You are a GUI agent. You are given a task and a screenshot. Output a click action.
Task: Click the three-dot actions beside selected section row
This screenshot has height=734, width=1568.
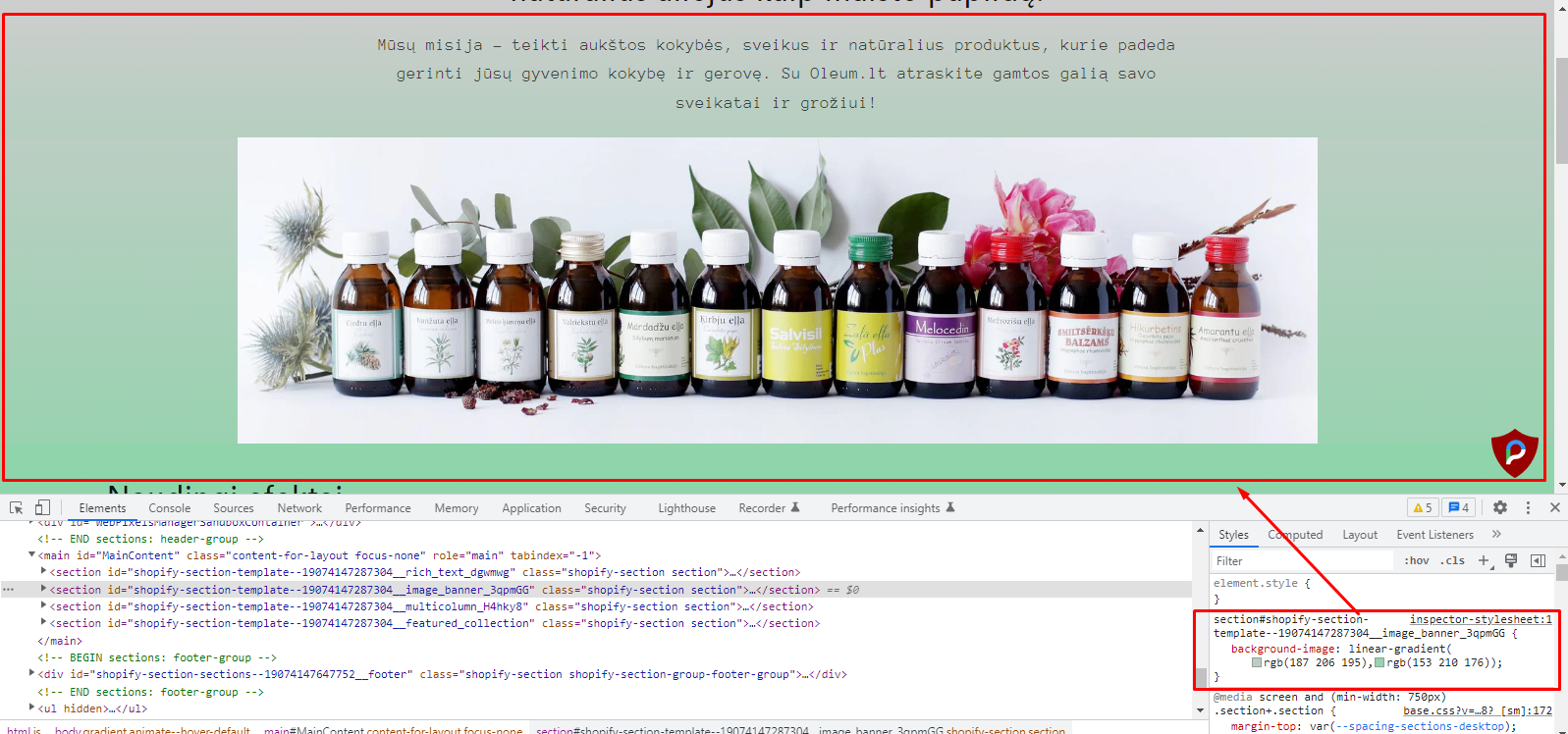click(x=9, y=590)
